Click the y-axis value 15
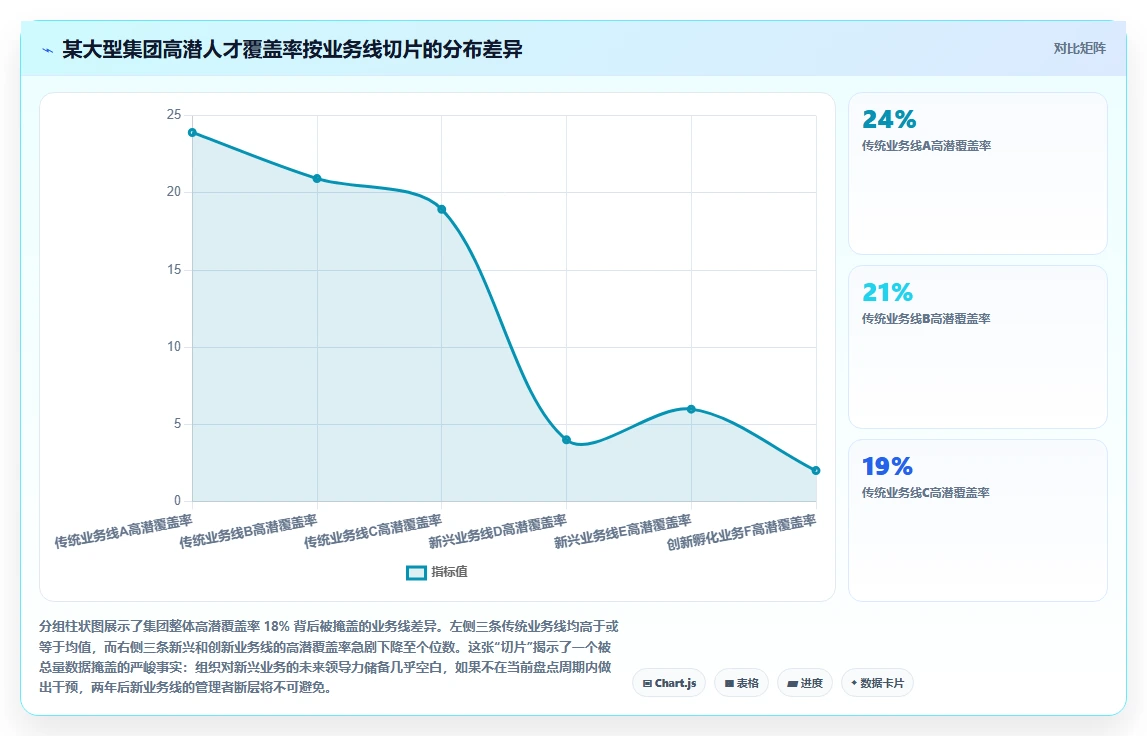Image resolution: width=1147 pixels, height=736 pixels. click(173, 269)
